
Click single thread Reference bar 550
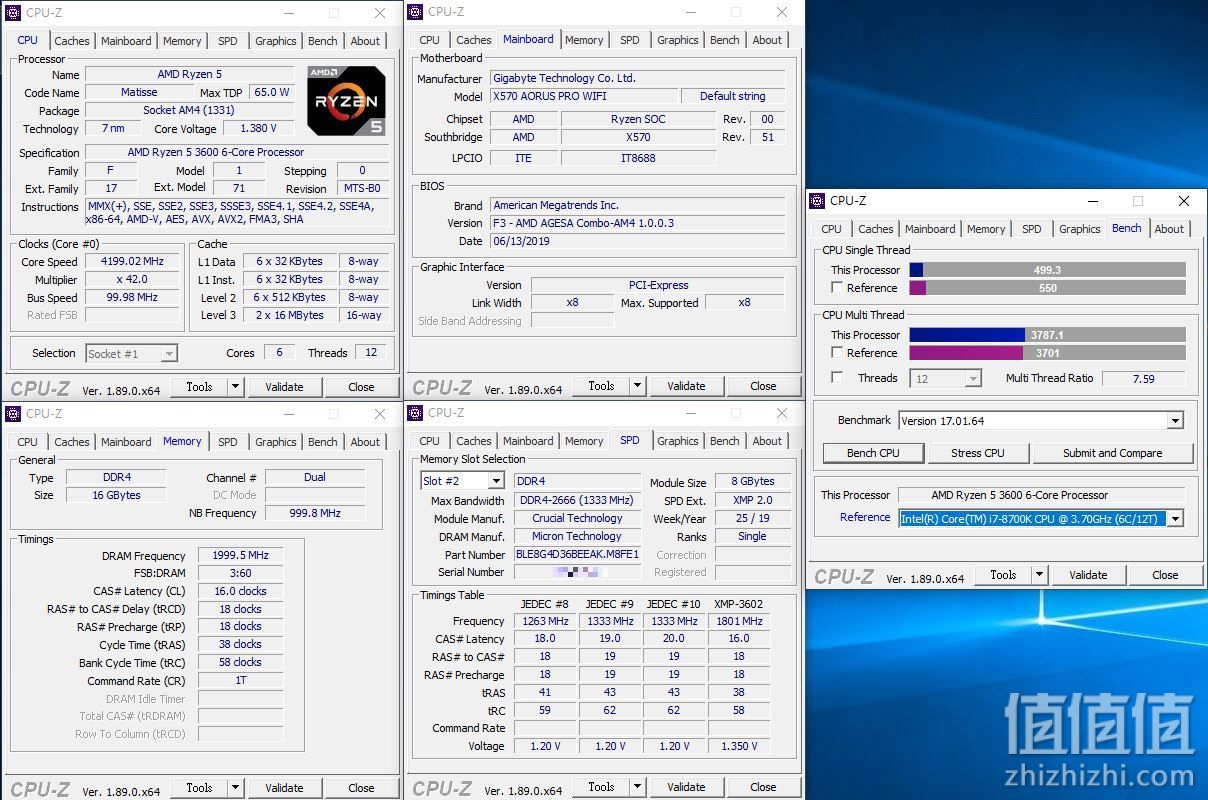(1047, 288)
